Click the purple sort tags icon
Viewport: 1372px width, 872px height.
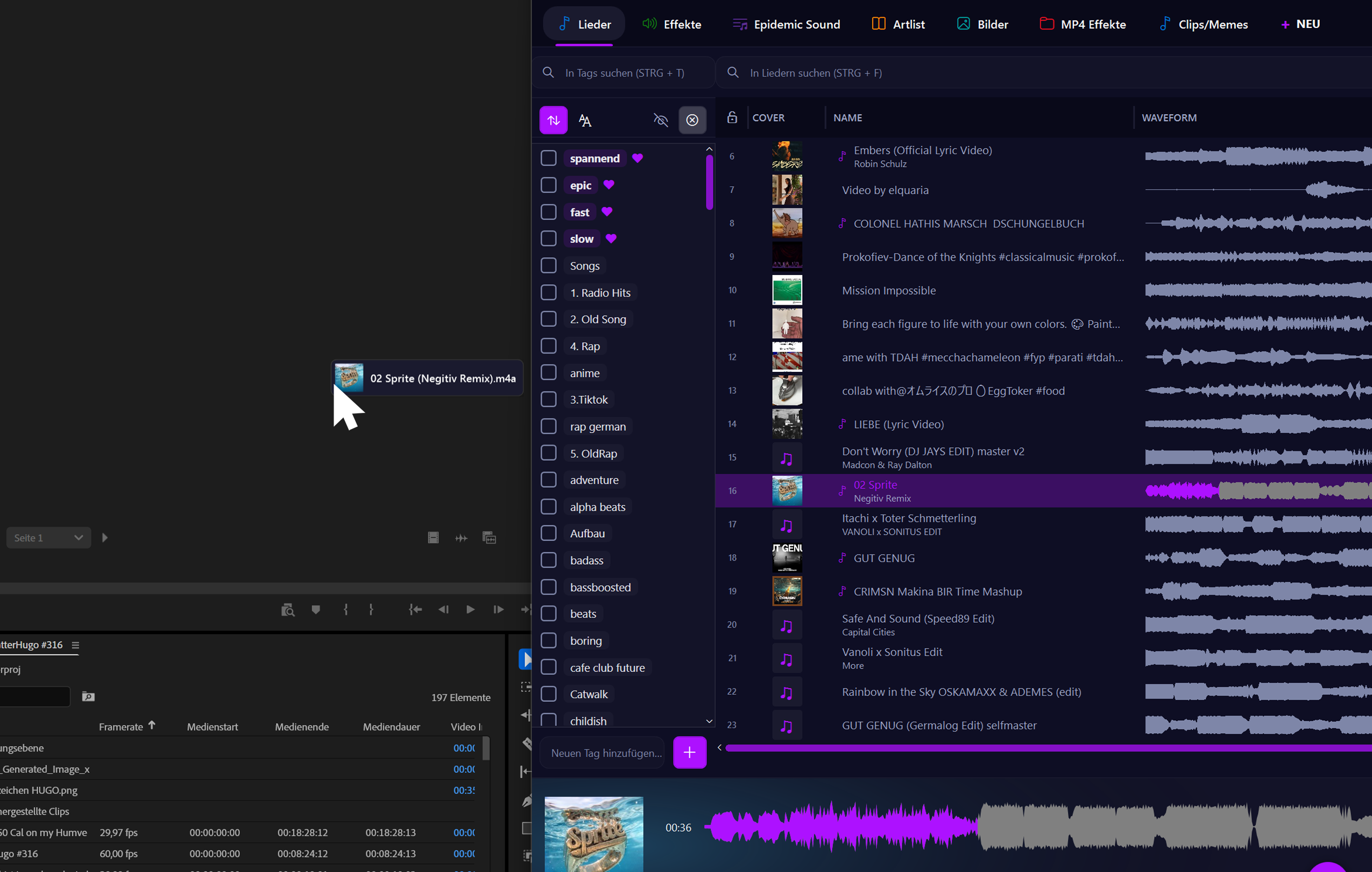(x=553, y=119)
